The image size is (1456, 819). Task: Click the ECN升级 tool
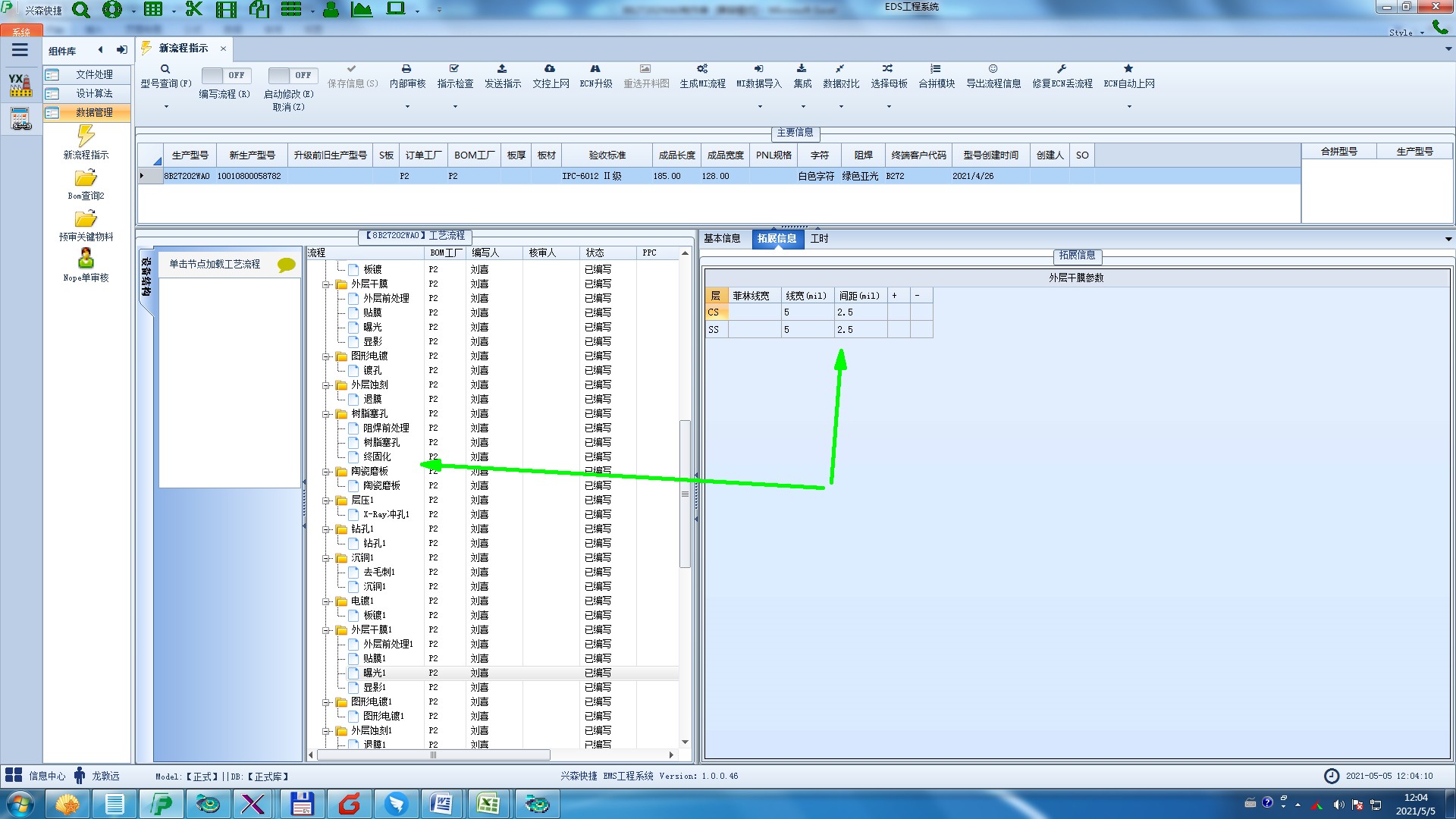[596, 76]
